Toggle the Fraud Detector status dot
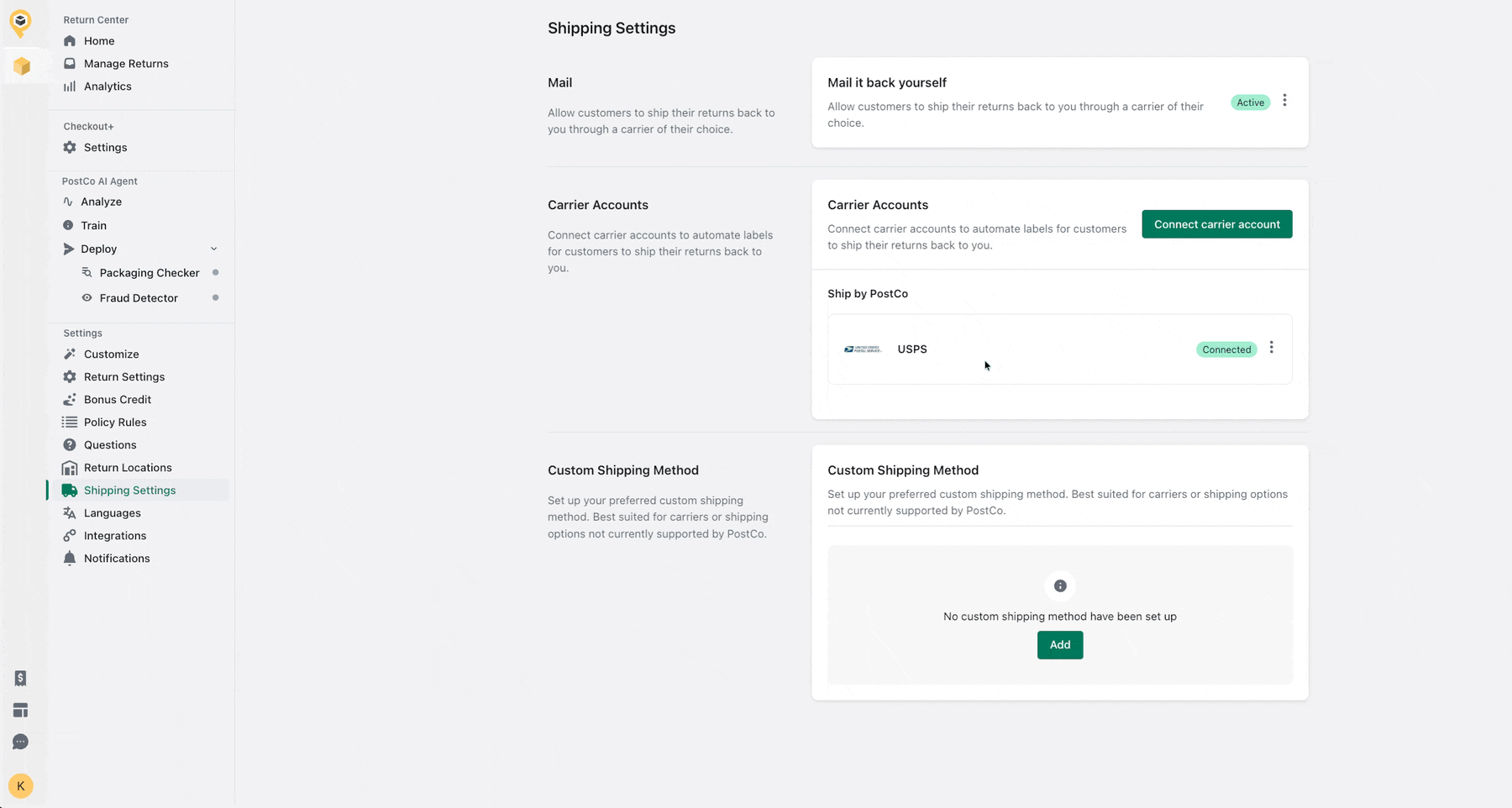Image resolution: width=1512 pixels, height=808 pixels. pyautogui.click(x=216, y=297)
